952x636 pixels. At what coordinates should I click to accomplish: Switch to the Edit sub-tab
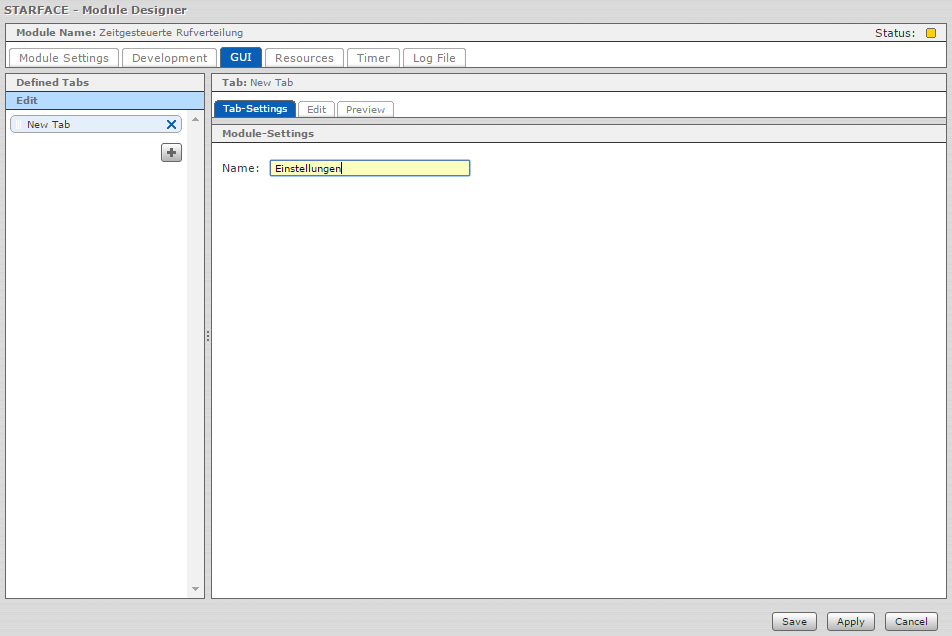[316, 109]
